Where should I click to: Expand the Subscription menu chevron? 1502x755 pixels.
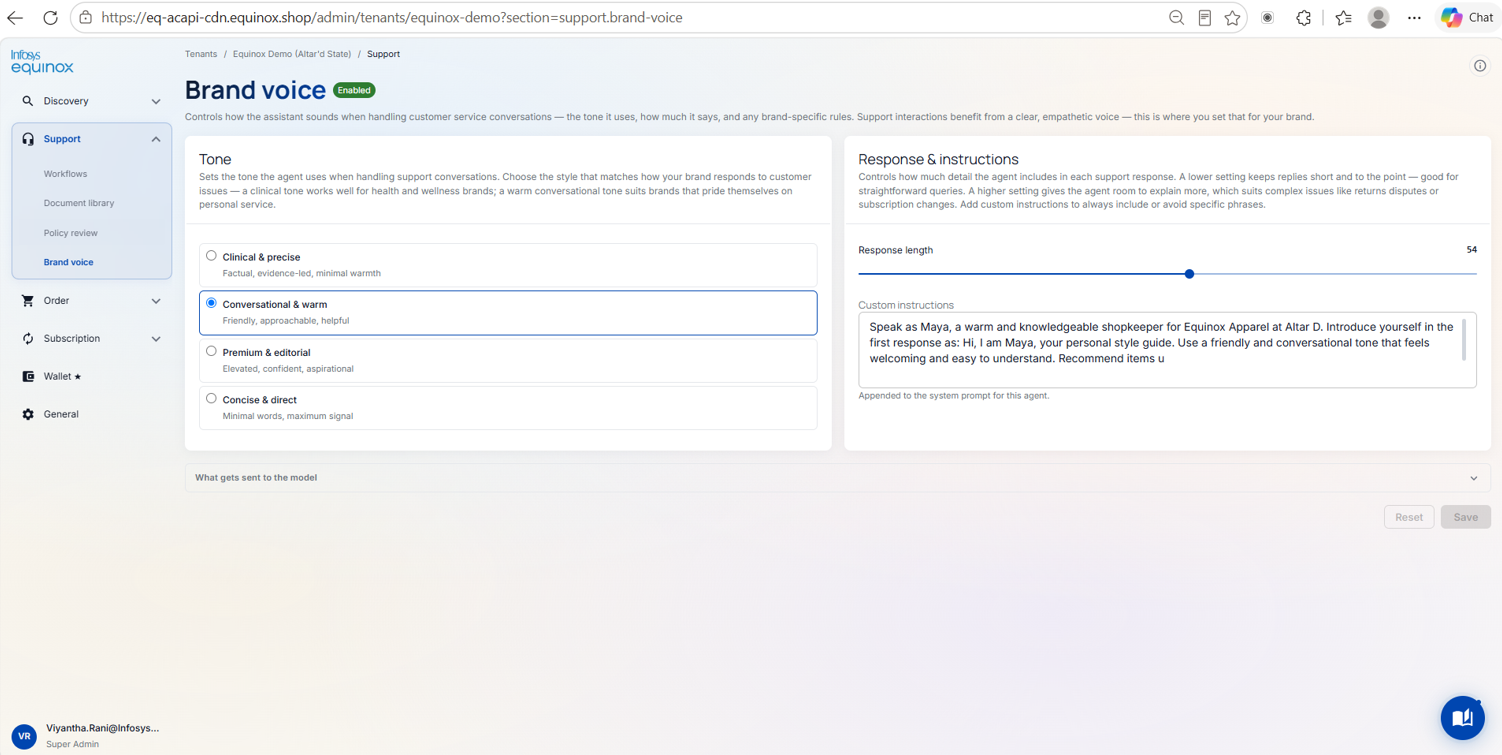(156, 339)
